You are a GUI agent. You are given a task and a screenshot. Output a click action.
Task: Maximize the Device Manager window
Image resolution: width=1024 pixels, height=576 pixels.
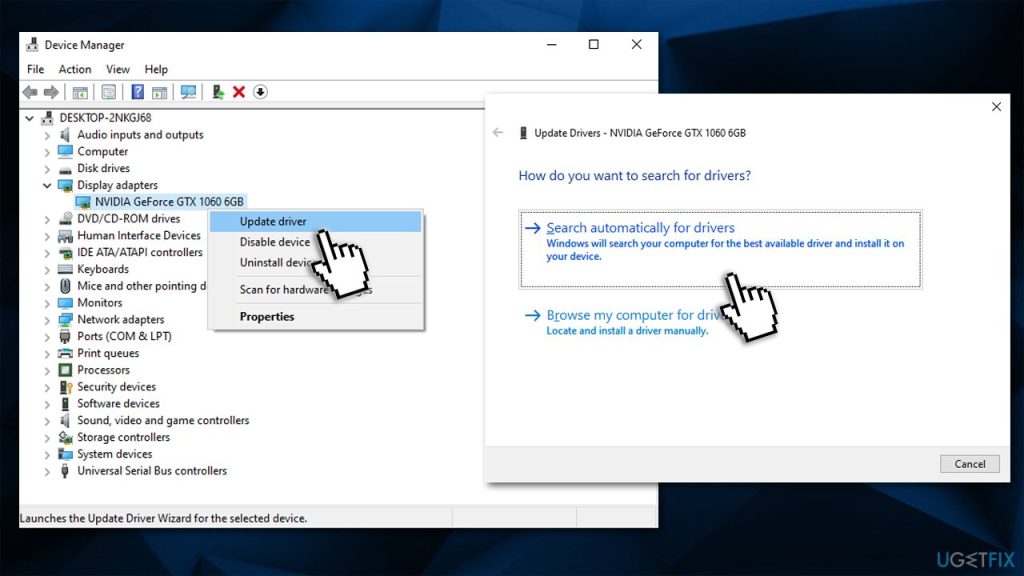594,44
